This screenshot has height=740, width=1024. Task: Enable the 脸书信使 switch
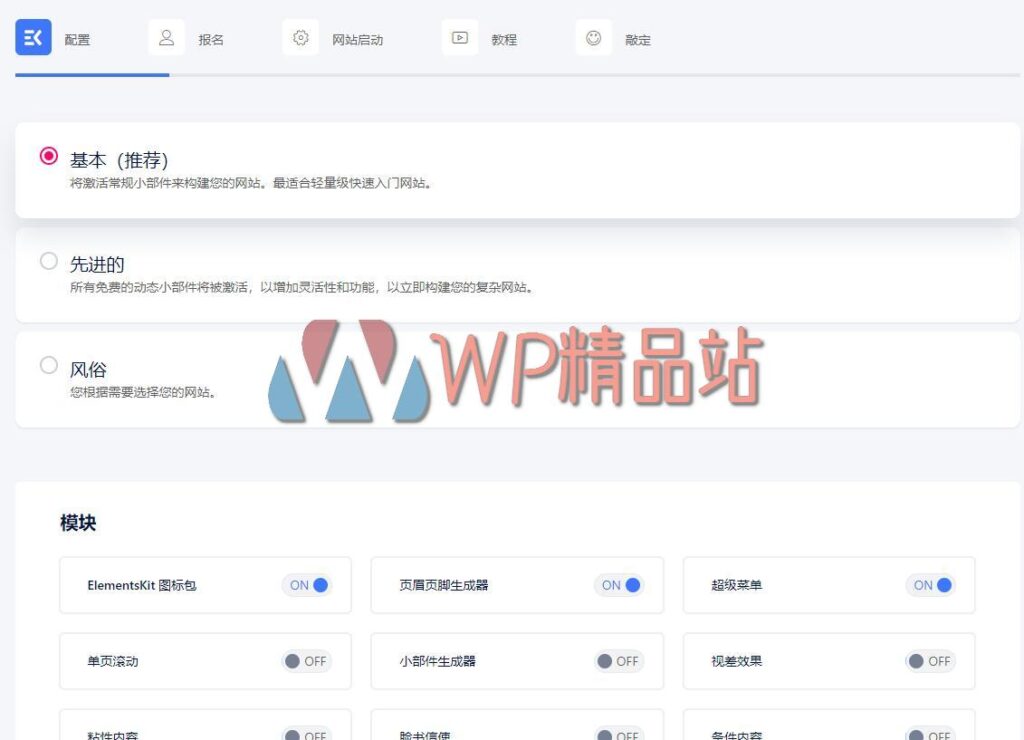[x=618, y=735]
